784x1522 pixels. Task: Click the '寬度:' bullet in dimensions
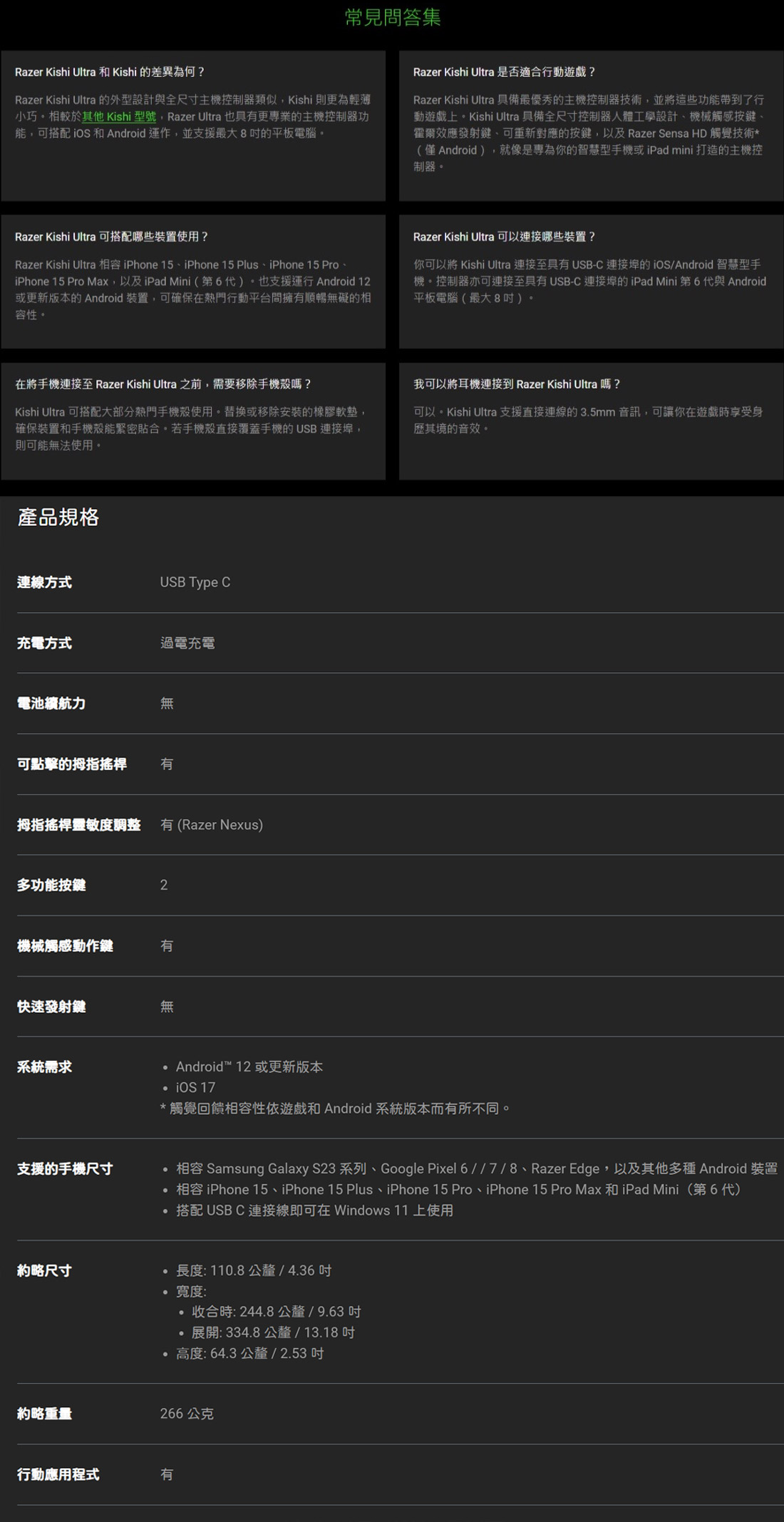coord(191,1292)
